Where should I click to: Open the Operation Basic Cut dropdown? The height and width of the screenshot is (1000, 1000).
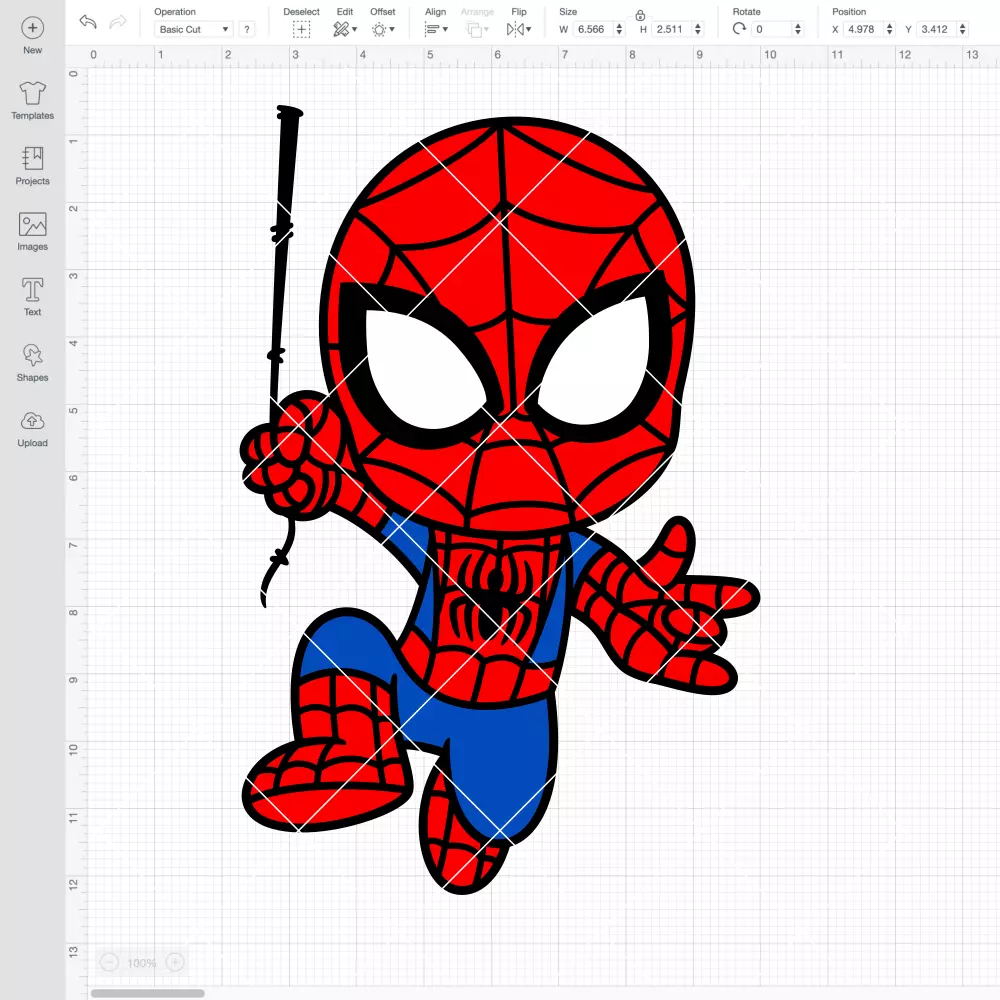click(x=194, y=29)
